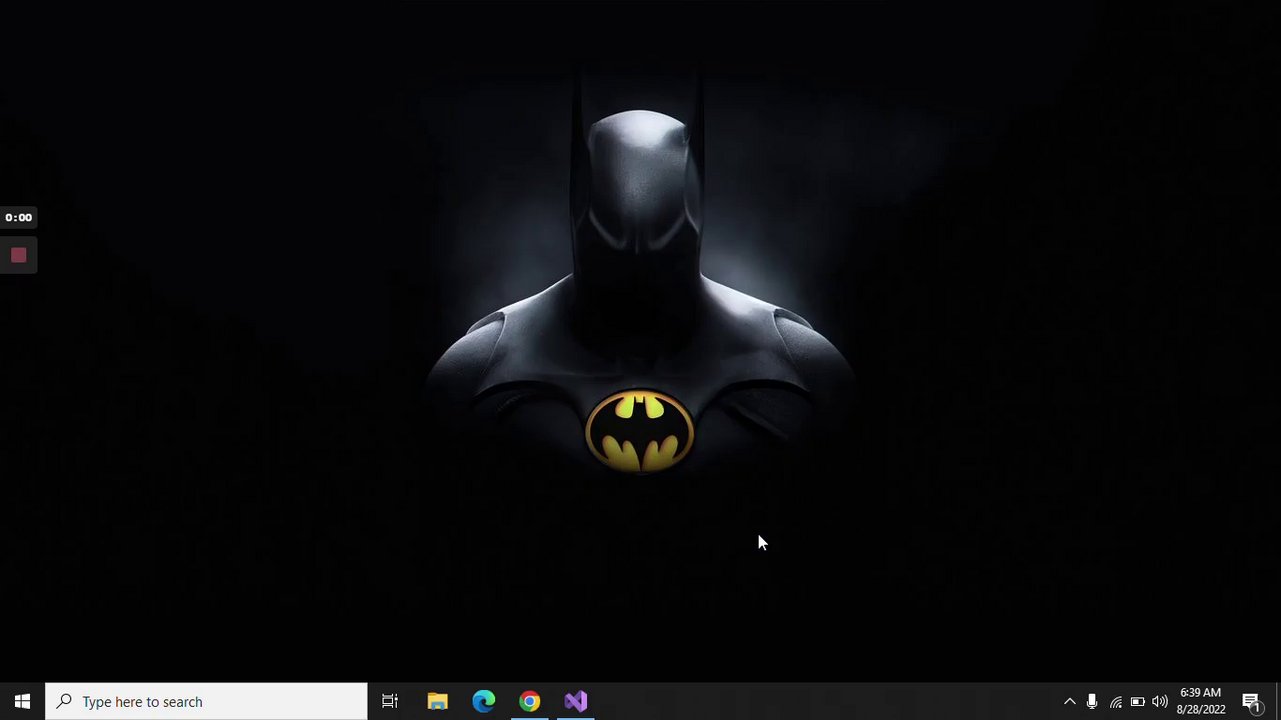Image resolution: width=1281 pixels, height=720 pixels.
Task: Open Microsoft Edge from the taskbar
Action: [x=483, y=702]
